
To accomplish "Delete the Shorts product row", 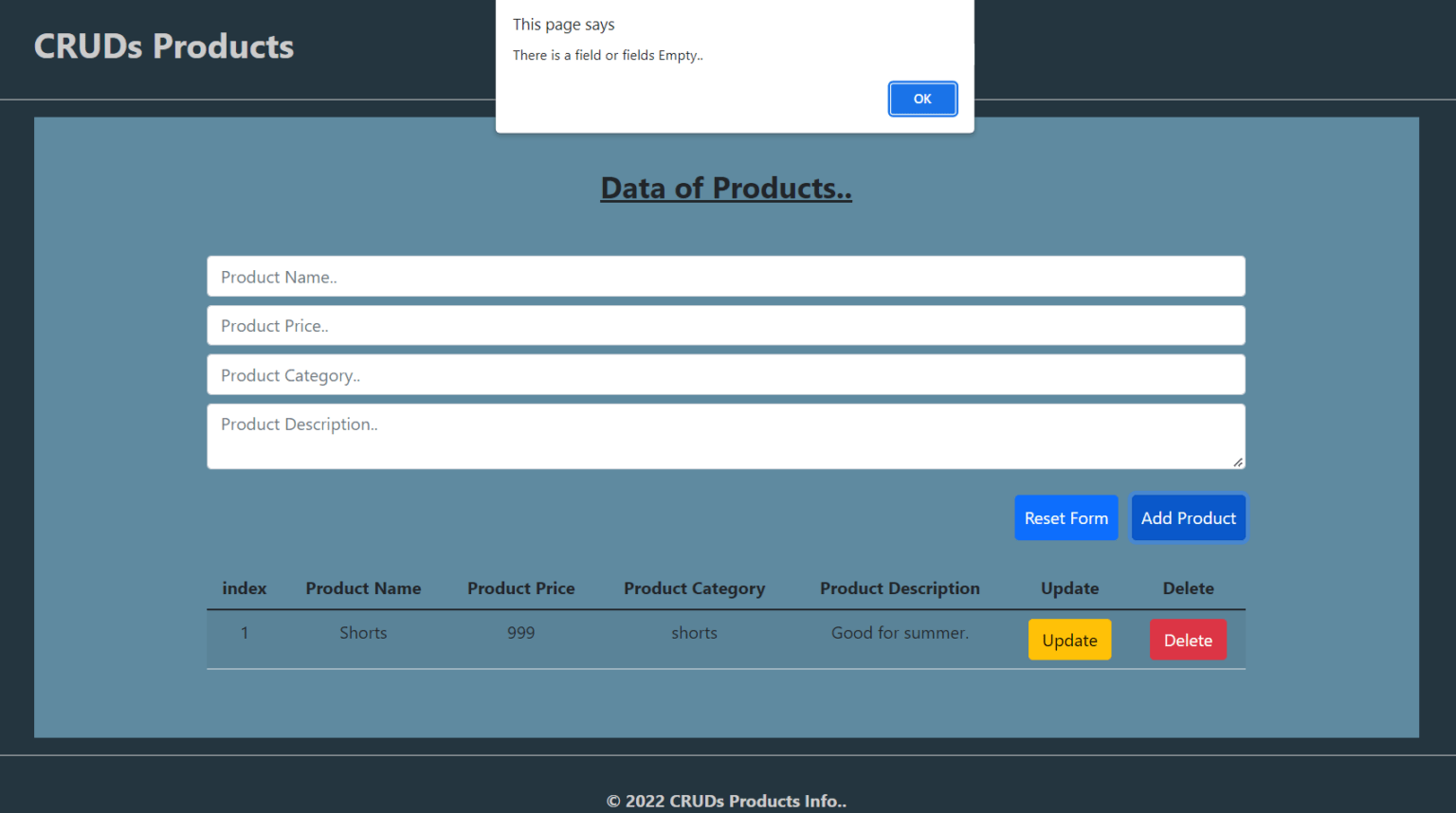I will pos(1188,640).
